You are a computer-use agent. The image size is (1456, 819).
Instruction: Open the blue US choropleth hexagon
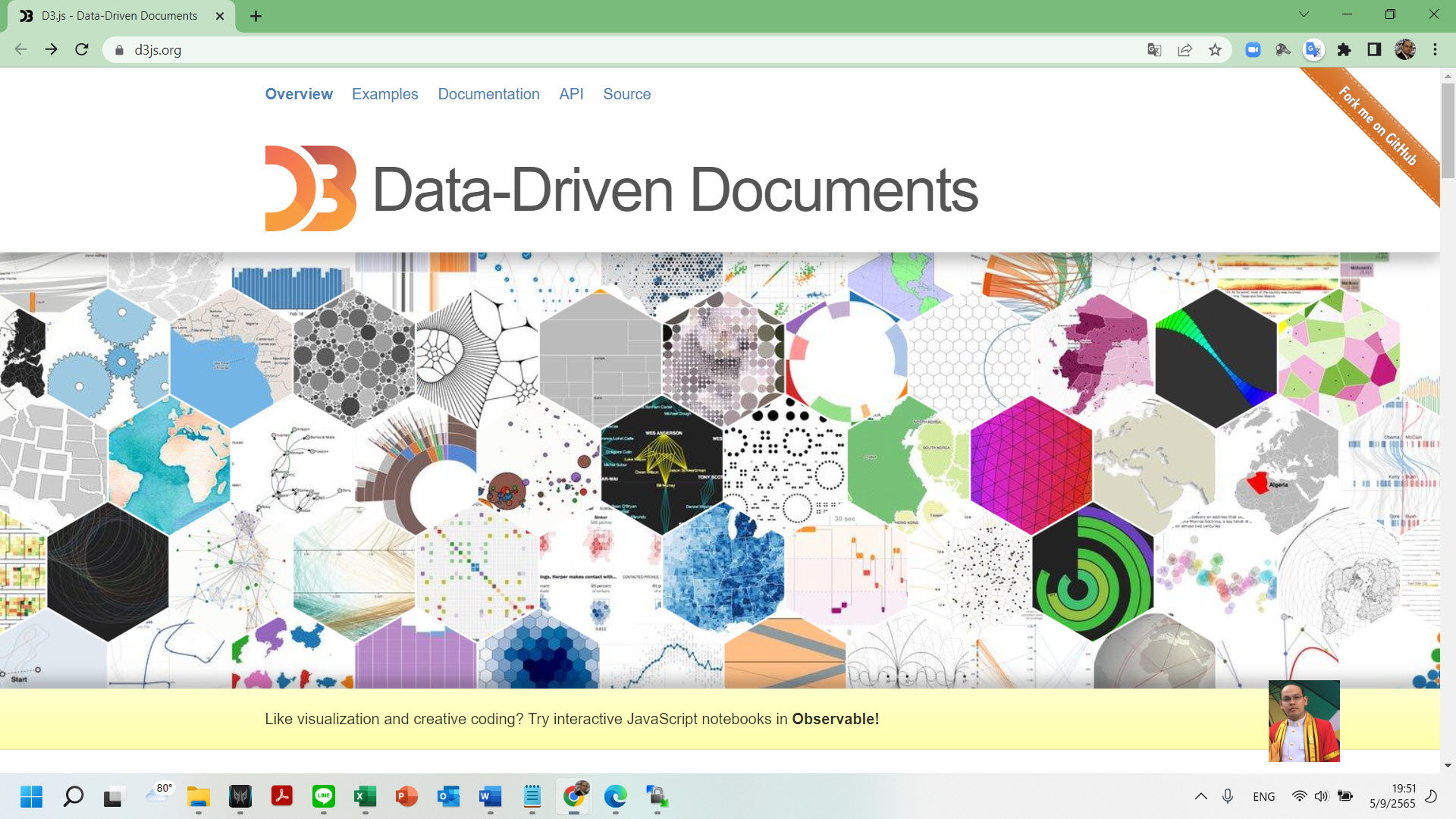pyautogui.click(x=723, y=572)
